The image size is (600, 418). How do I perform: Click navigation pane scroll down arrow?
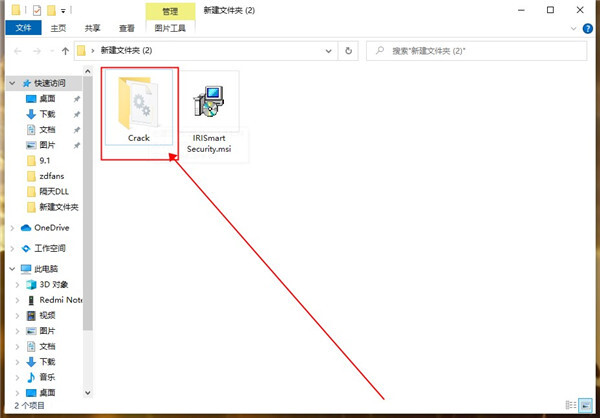pyautogui.click(x=88, y=392)
